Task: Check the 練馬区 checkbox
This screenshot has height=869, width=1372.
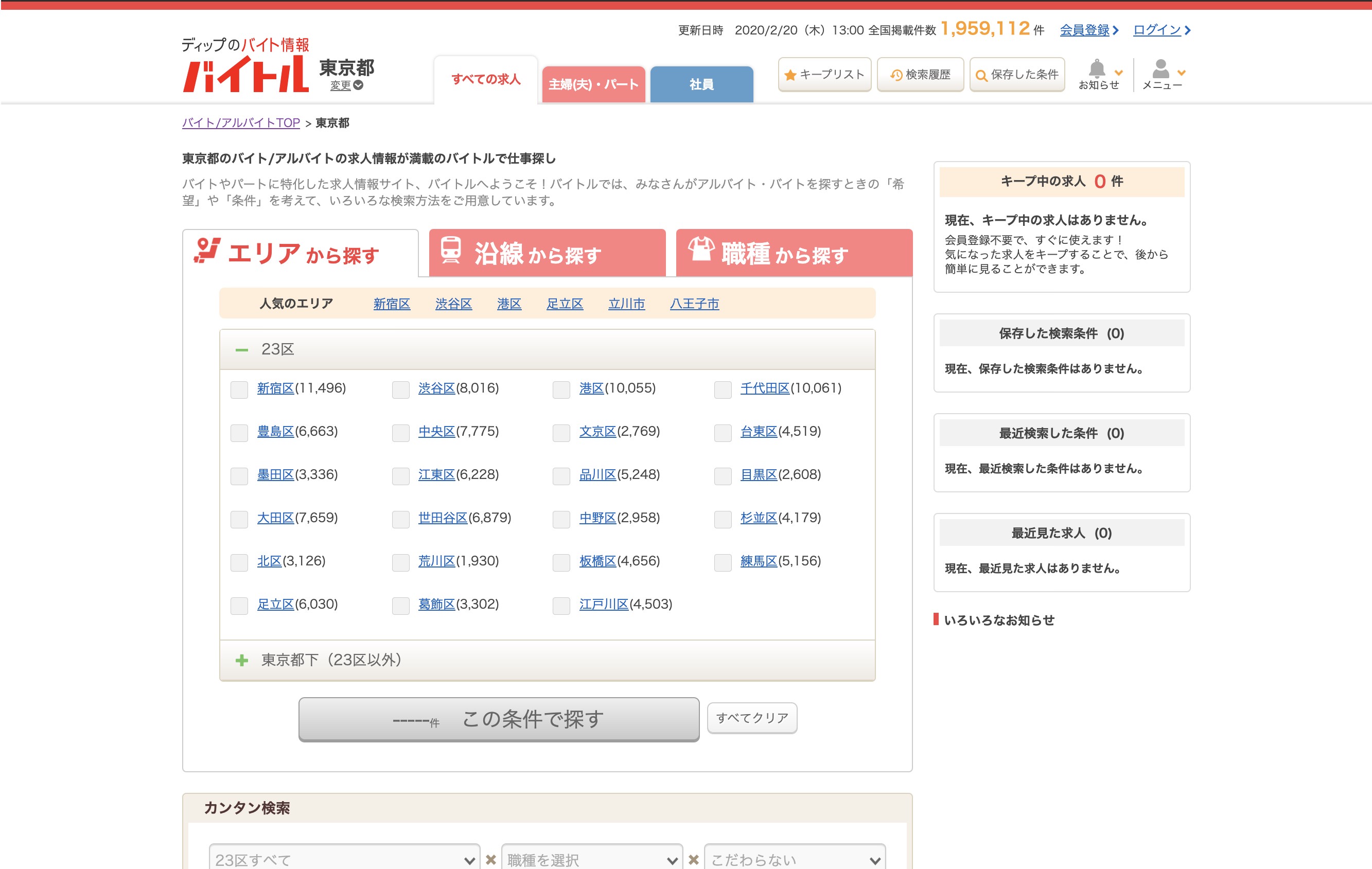Action: [x=723, y=563]
